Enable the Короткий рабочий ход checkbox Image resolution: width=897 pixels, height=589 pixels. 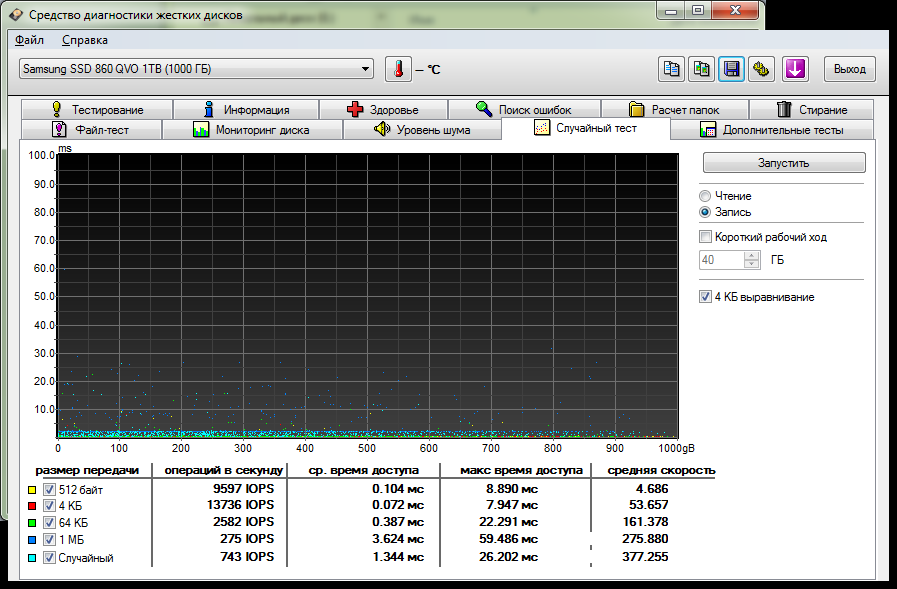(x=705, y=237)
